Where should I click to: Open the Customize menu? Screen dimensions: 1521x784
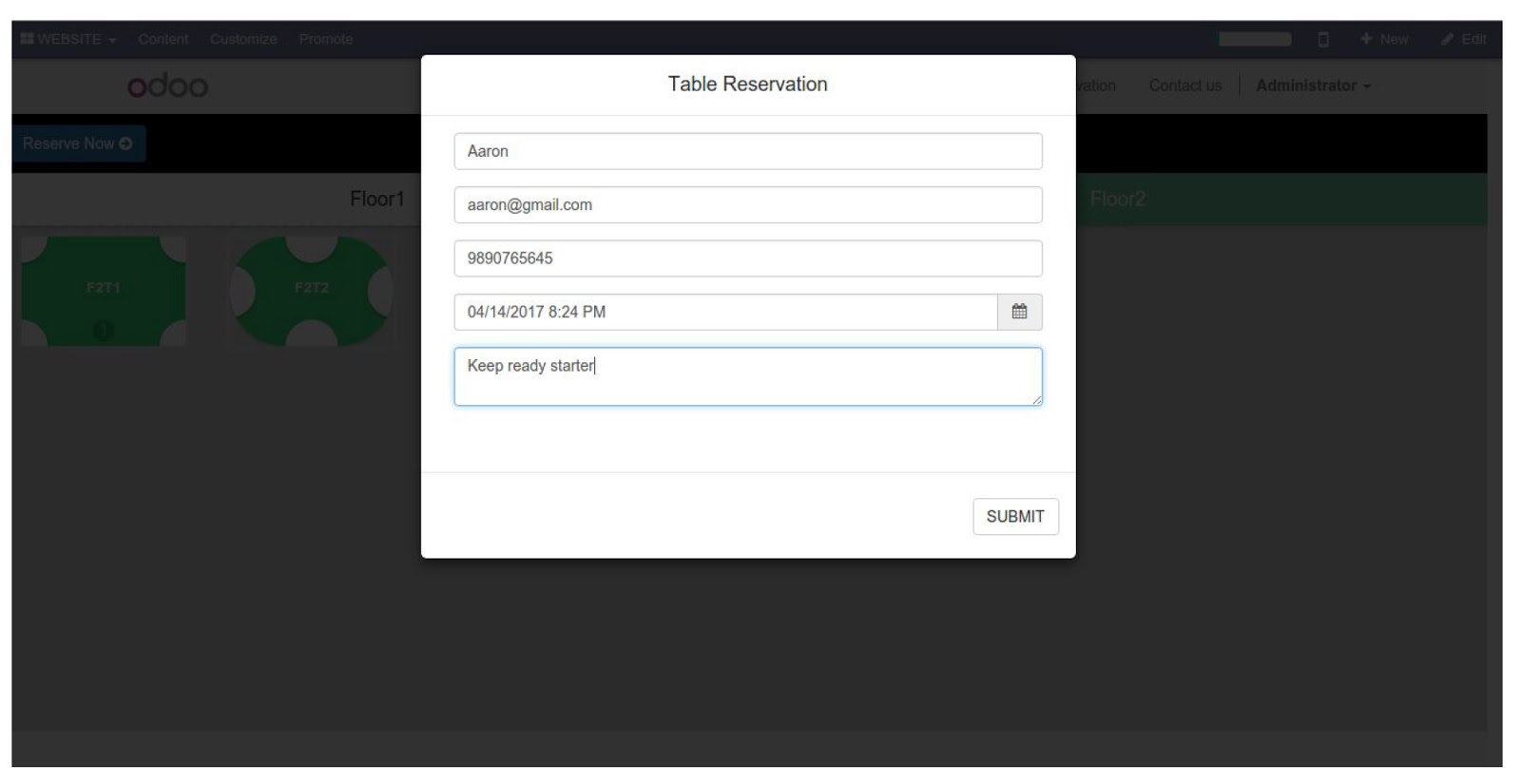click(x=243, y=39)
